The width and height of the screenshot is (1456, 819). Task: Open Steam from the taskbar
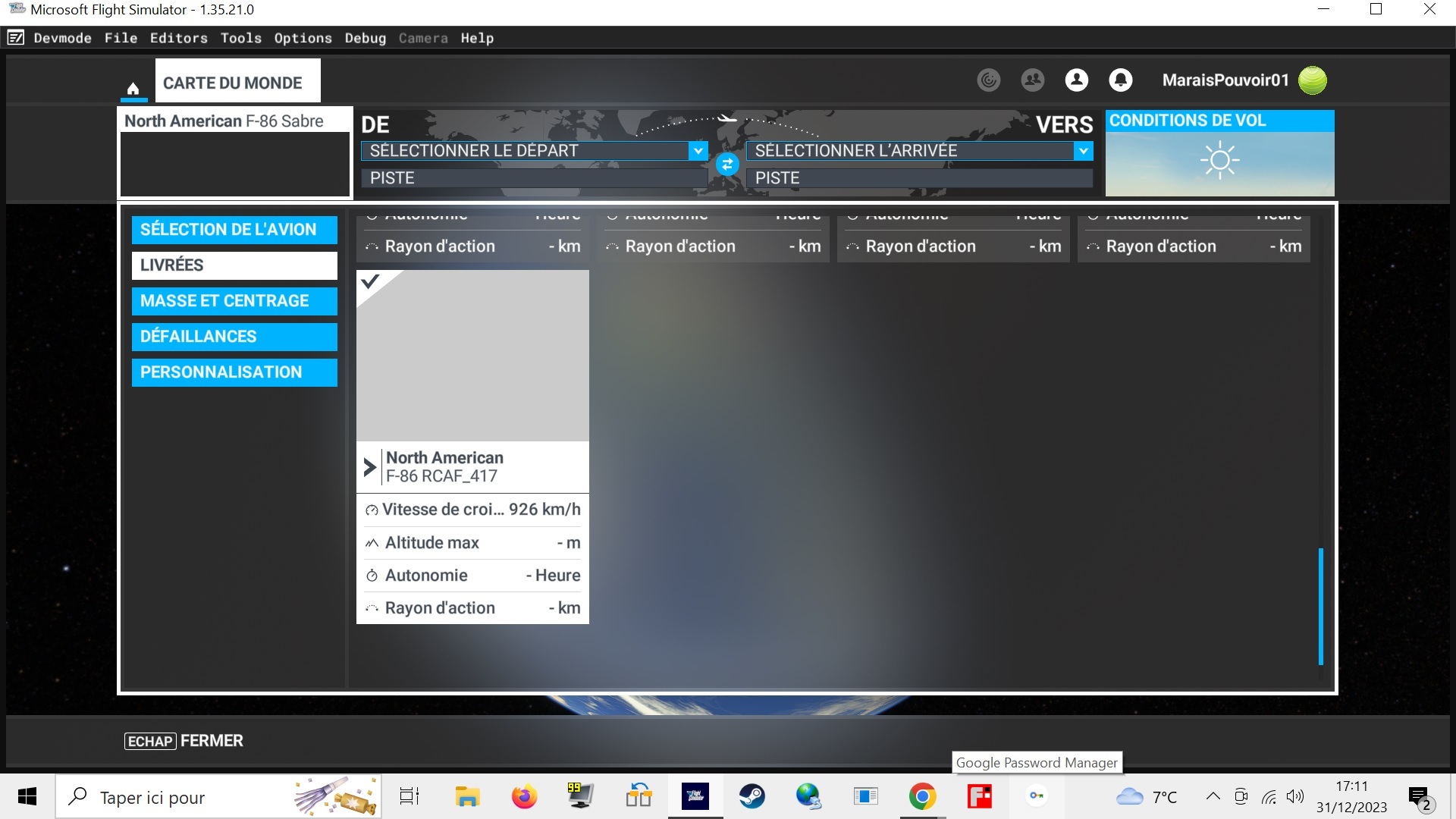click(x=752, y=796)
